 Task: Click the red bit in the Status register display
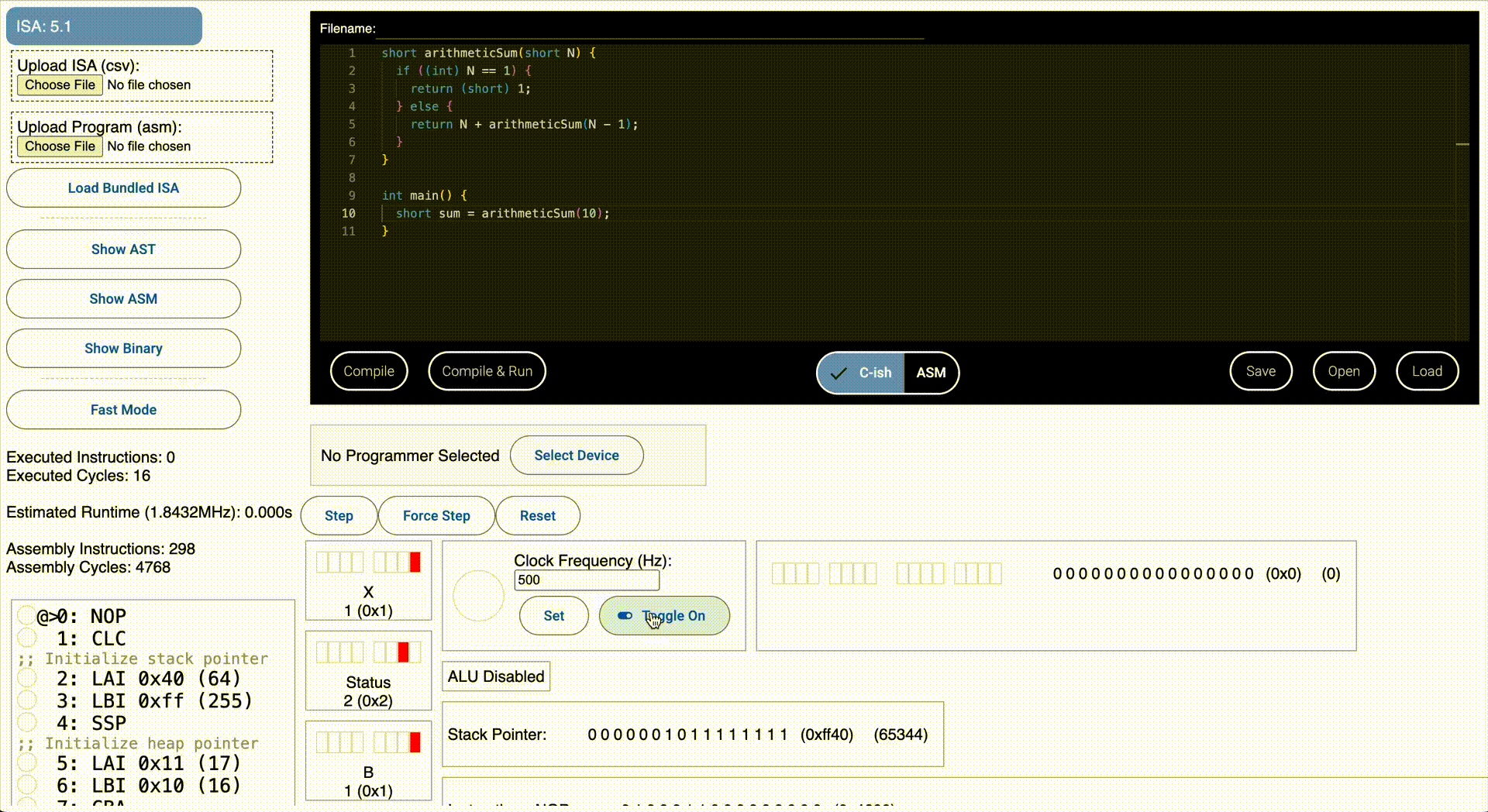coord(403,652)
